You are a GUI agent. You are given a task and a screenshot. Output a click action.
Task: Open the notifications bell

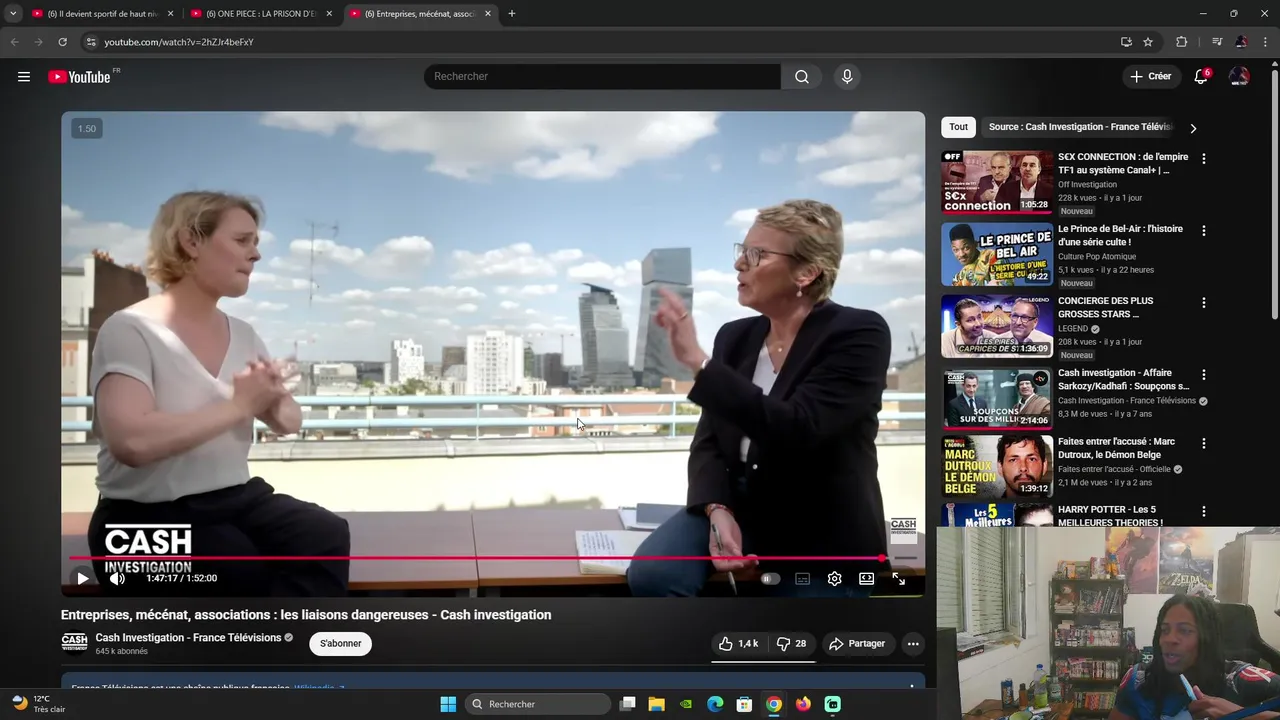coord(1201,77)
